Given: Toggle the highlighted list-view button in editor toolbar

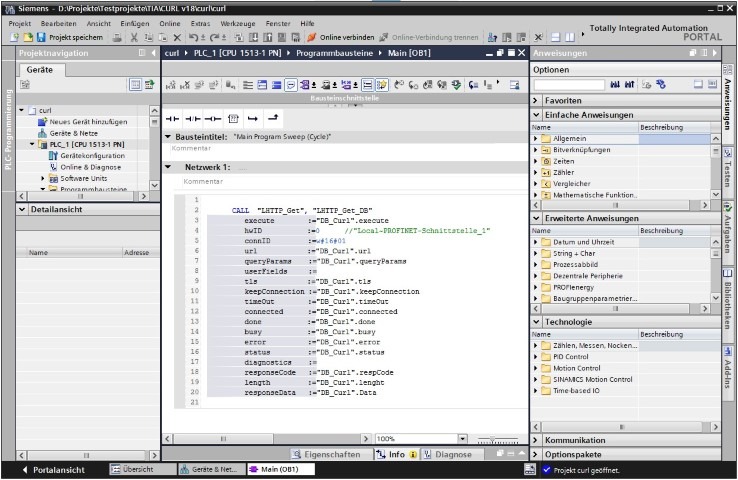Looking at the screenshot, I should click(x=368, y=85).
